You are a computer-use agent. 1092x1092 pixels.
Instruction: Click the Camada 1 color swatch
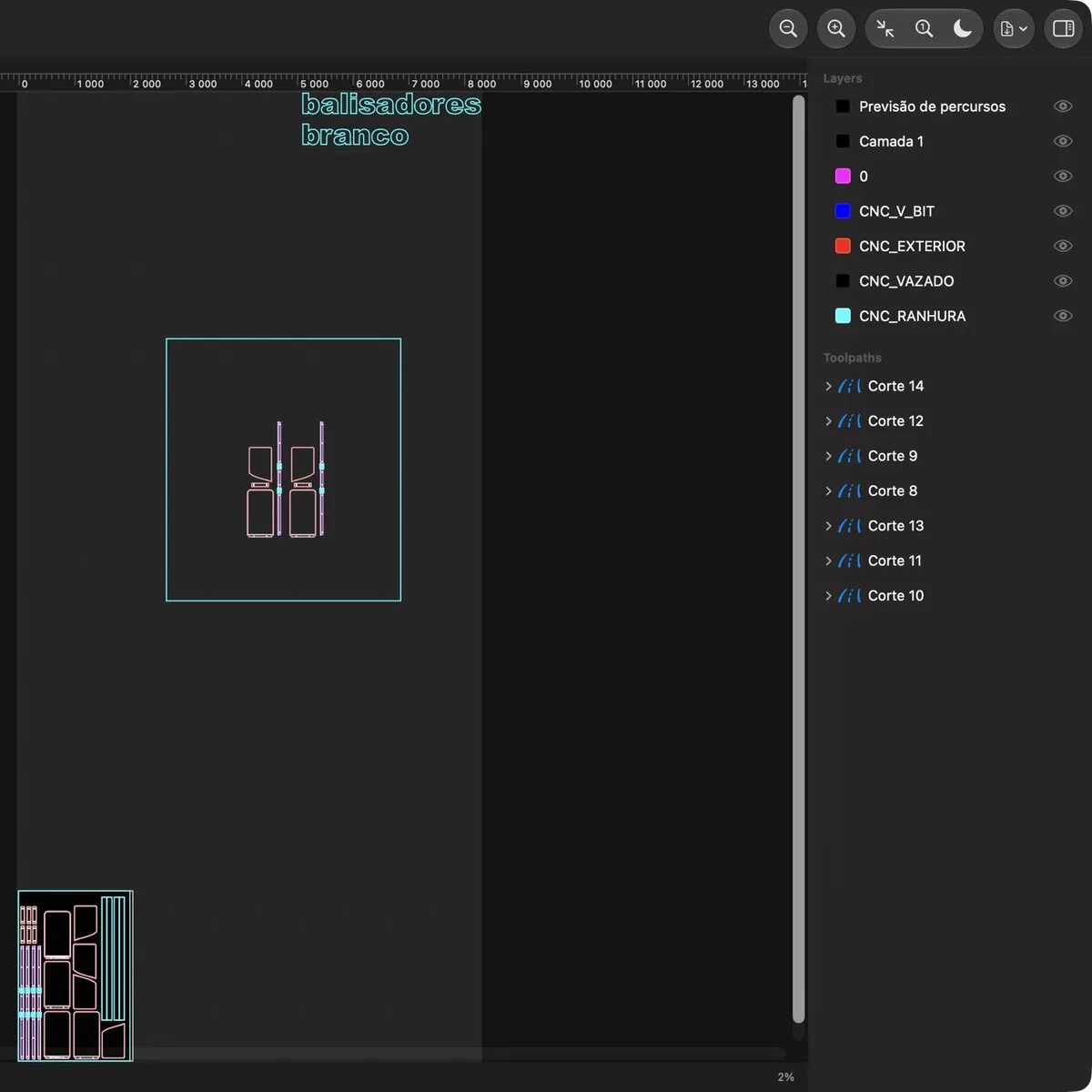[843, 141]
